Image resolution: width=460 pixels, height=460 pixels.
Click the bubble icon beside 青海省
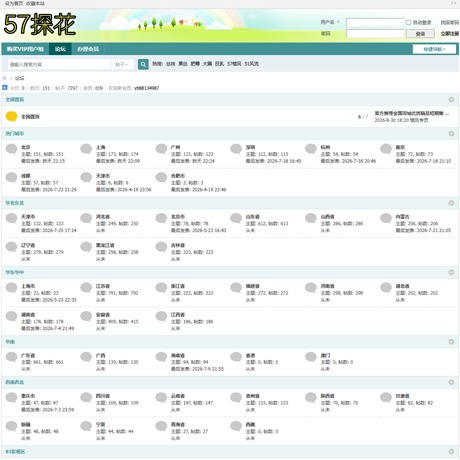tap(161, 426)
